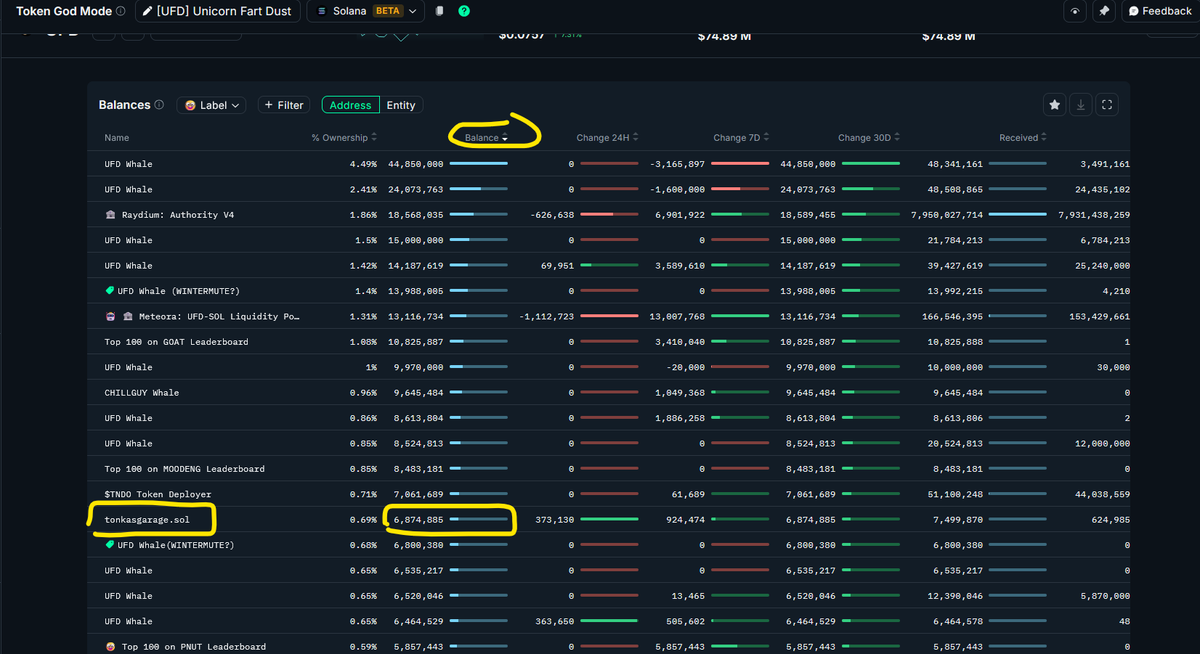Click the 24H change value 373,130
This screenshot has width=1200, height=654.
(x=555, y=520)
